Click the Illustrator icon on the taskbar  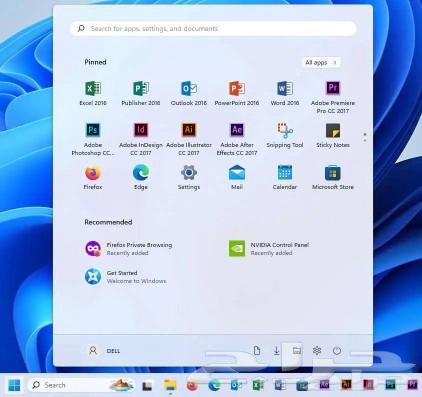click(346, 385)
